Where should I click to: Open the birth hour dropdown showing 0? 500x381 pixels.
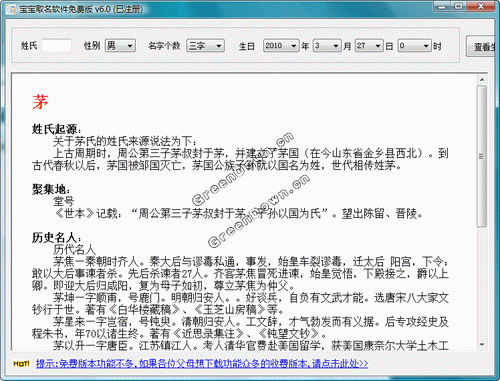pyautogui.click(x=414, y=45)
